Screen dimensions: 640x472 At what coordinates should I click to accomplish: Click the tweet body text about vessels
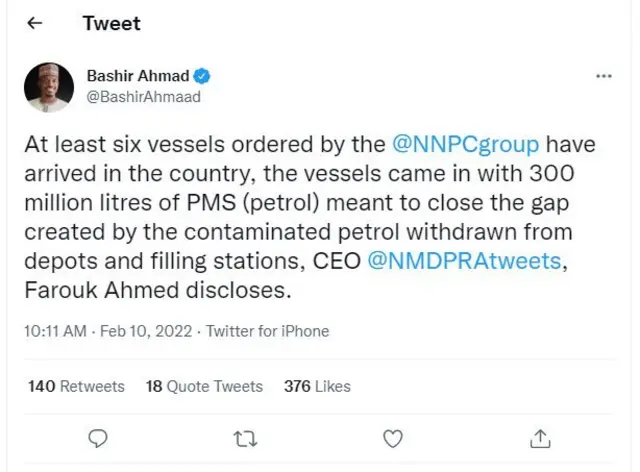(x=300, y=205)
